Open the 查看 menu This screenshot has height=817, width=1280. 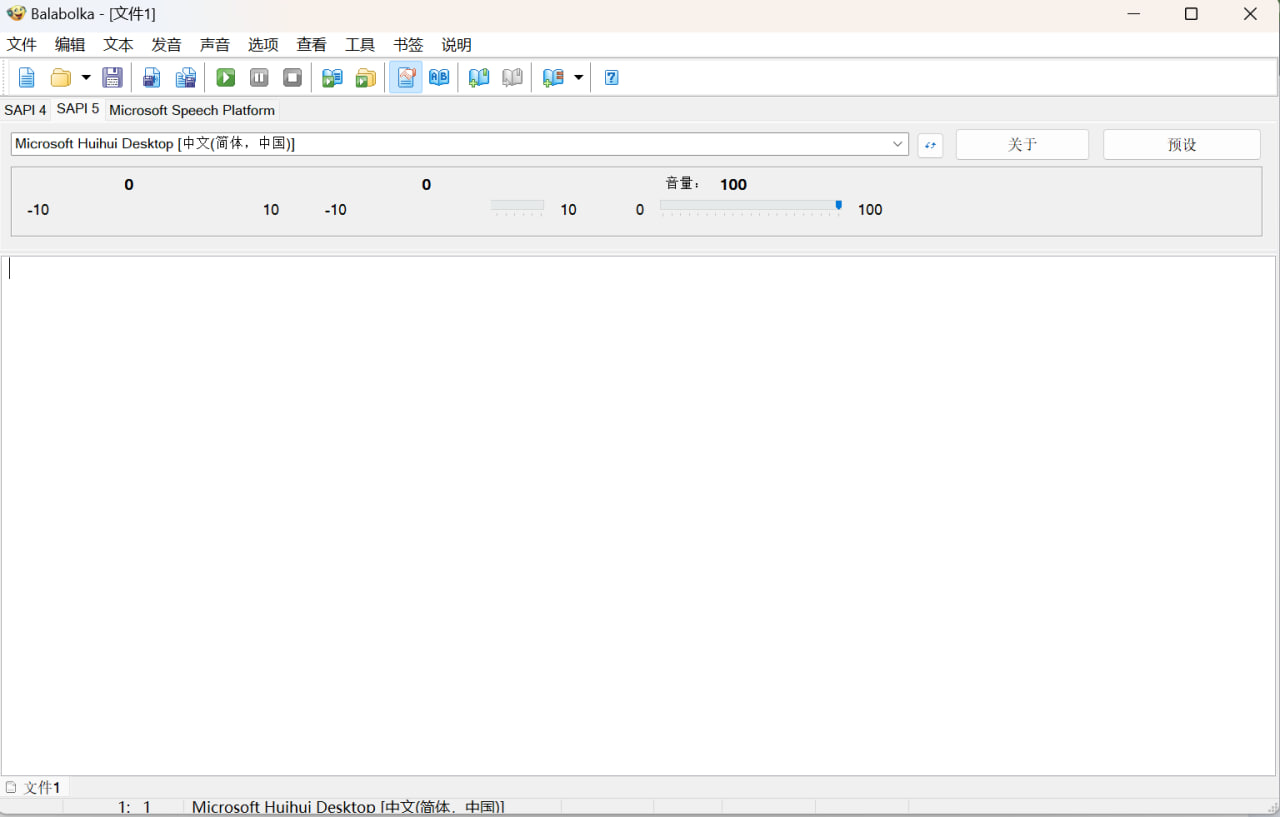(x=312, y=45)
